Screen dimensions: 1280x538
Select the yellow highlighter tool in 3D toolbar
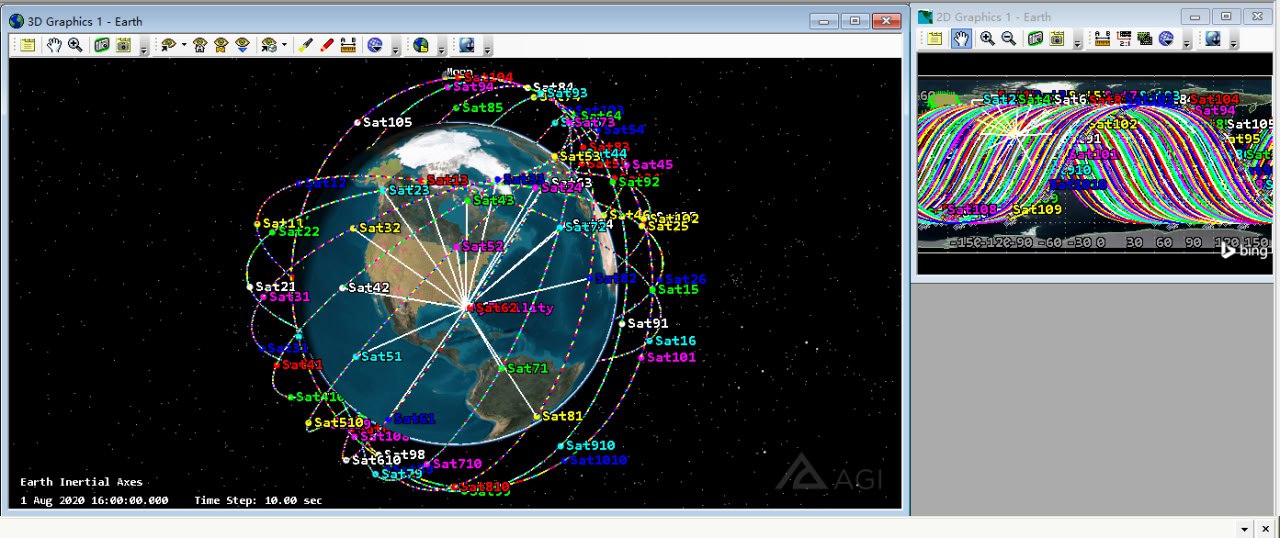pyautogui.click(x=307, y=45)
